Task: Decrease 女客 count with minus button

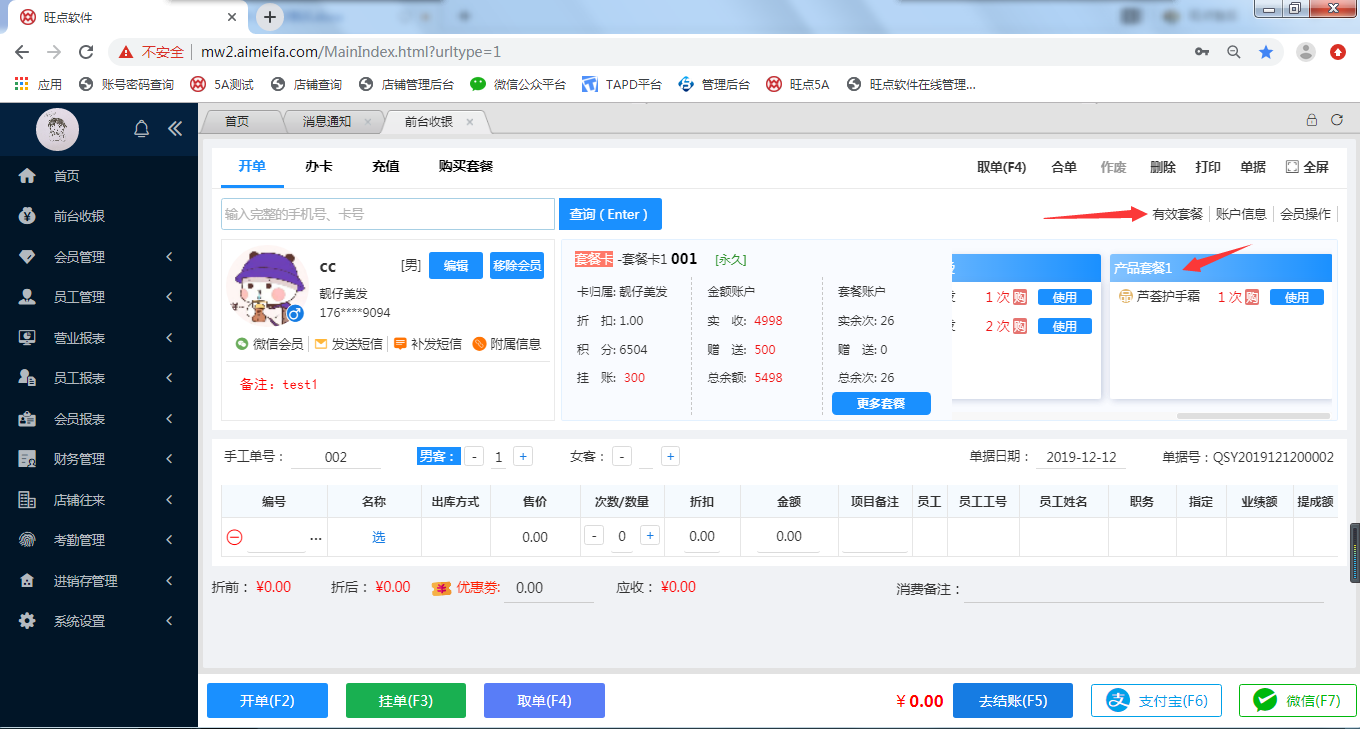Action: [622, 456]
